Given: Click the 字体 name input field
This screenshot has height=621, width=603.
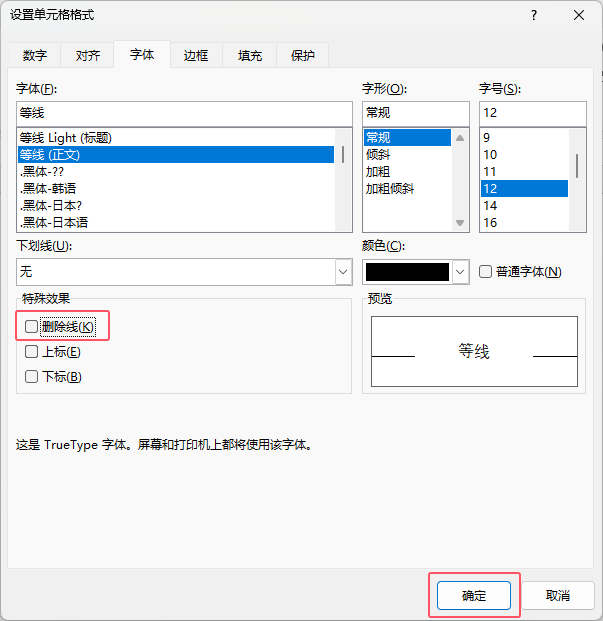Looking at the screenshot, I should click(x=184, y=113).
